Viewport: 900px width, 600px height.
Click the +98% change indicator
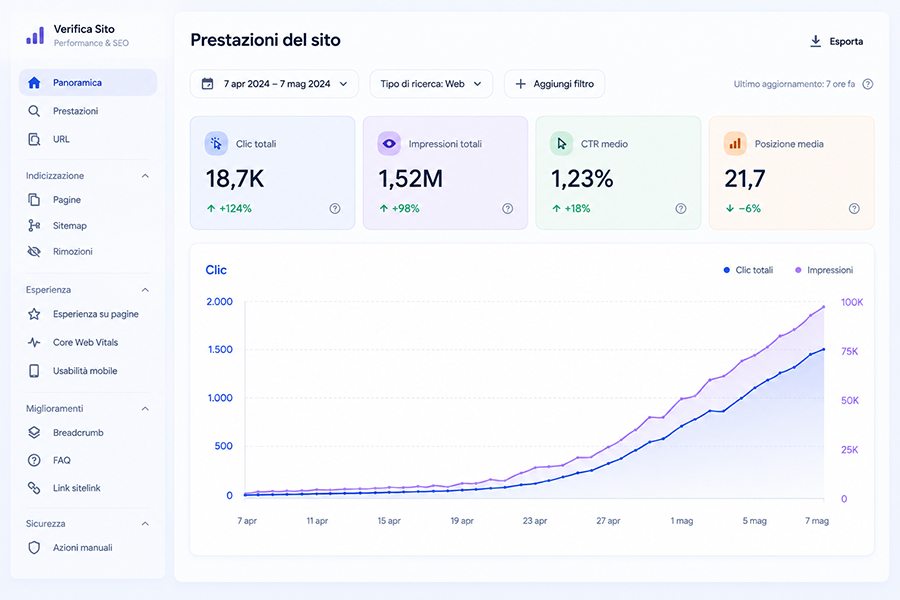coord(399,208)
